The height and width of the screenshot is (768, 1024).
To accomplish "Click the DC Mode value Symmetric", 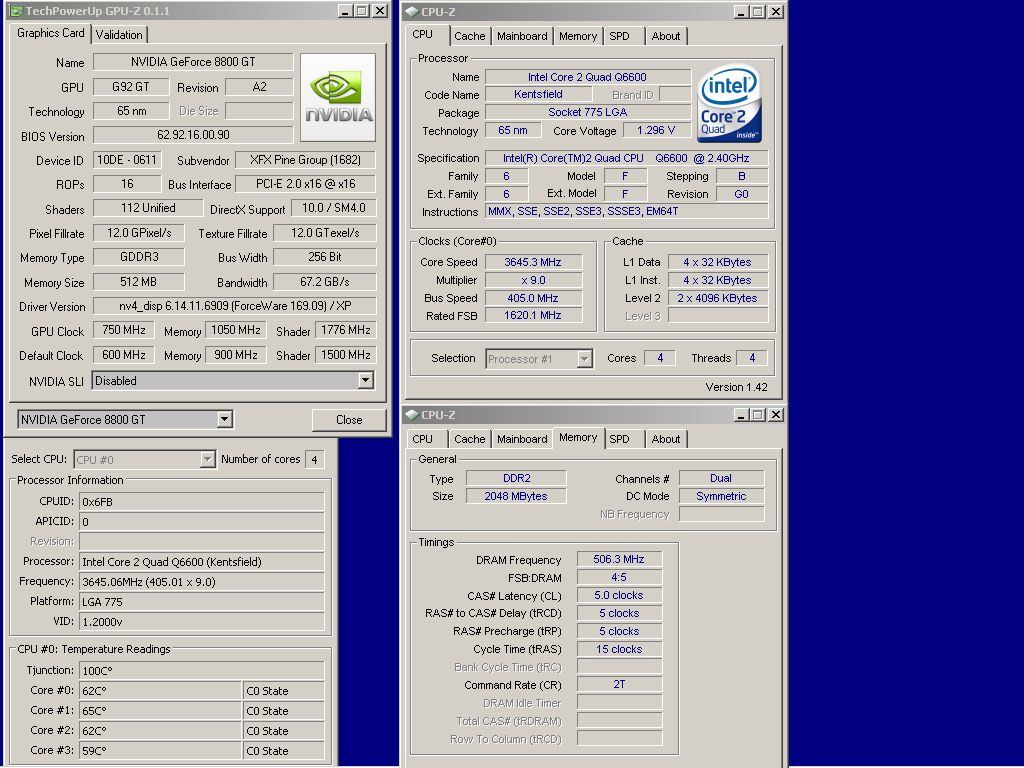I will (x=721, y=496).
